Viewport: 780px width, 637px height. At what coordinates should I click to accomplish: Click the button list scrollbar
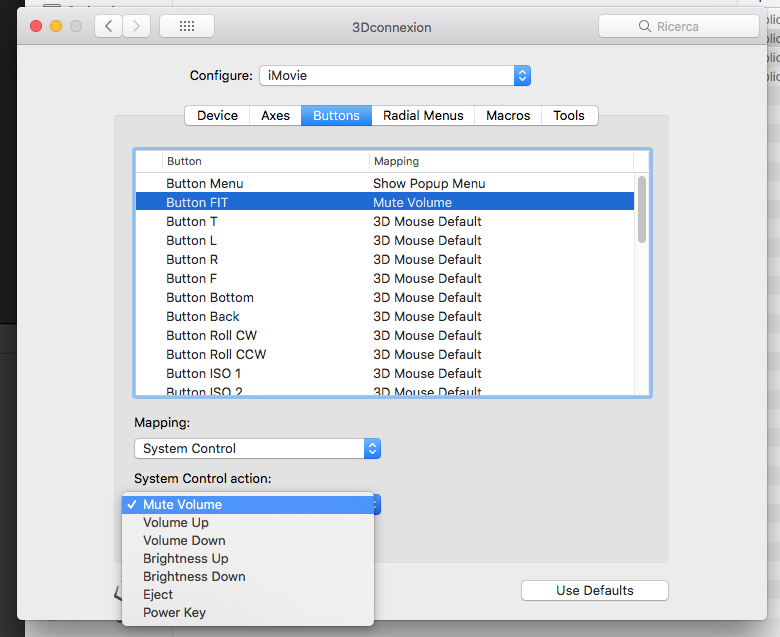point(642,209)
